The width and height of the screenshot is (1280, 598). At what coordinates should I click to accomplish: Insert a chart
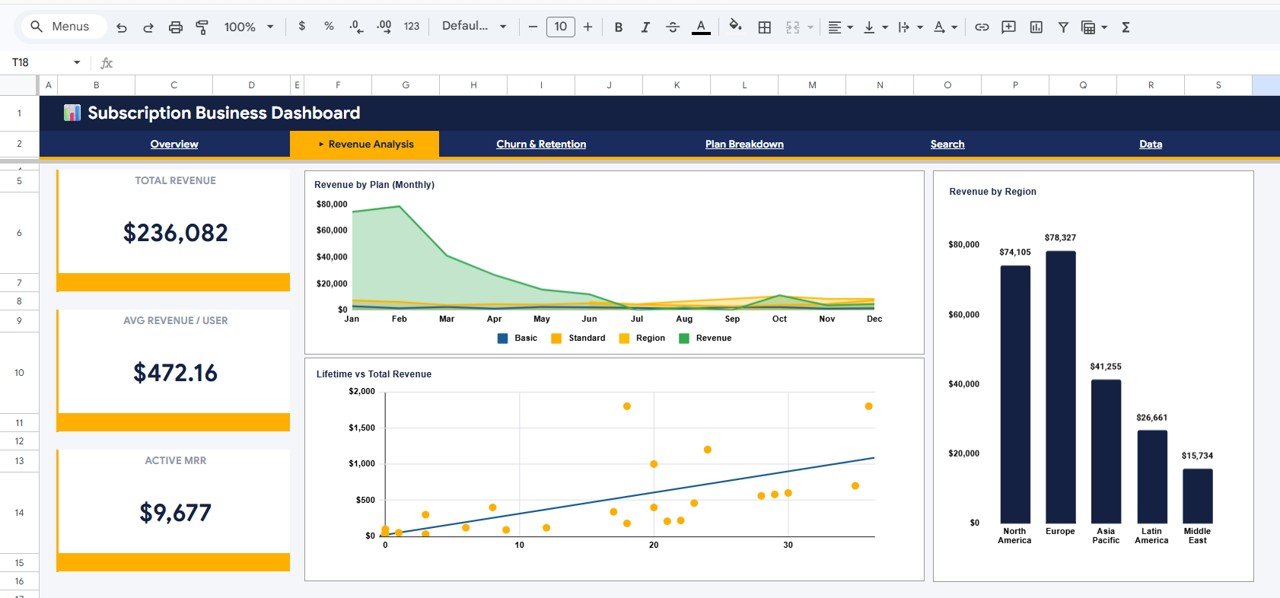(1036, 27)
